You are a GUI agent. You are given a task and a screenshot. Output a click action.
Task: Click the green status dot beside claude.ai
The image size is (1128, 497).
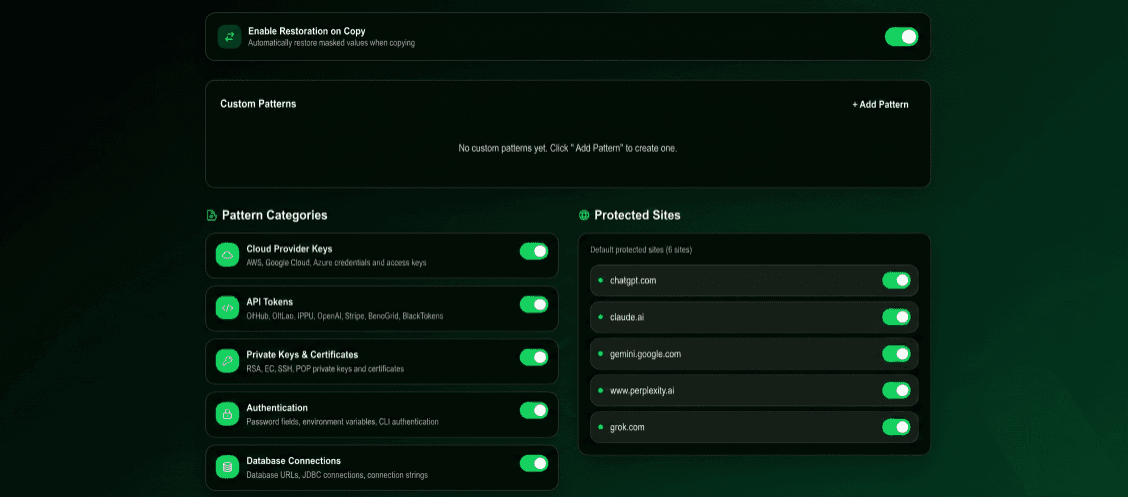[x=601, y=316]
